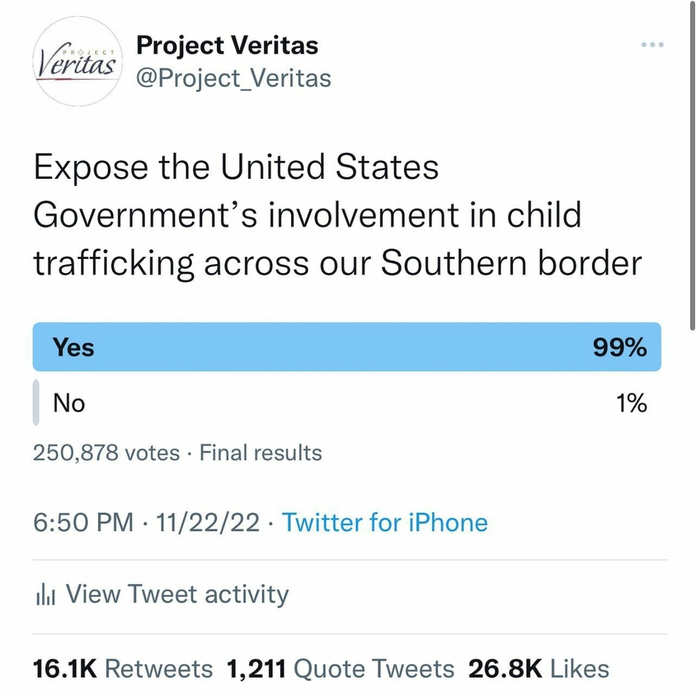This screenshot has height=696, width=700.
Task: View the 16.1K Retweets list
Action: [123, 668]
